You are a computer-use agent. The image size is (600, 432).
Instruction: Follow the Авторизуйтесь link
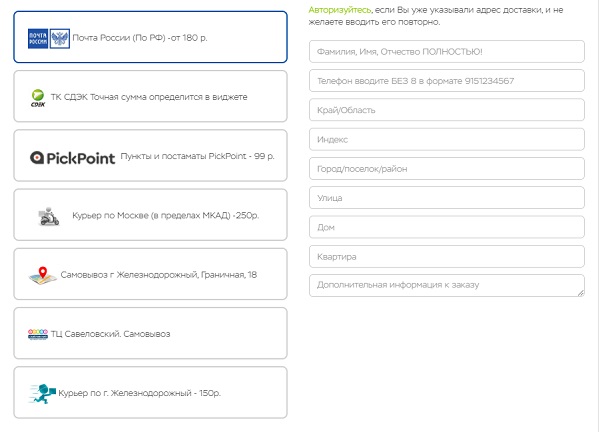click(x=340, y=10)
